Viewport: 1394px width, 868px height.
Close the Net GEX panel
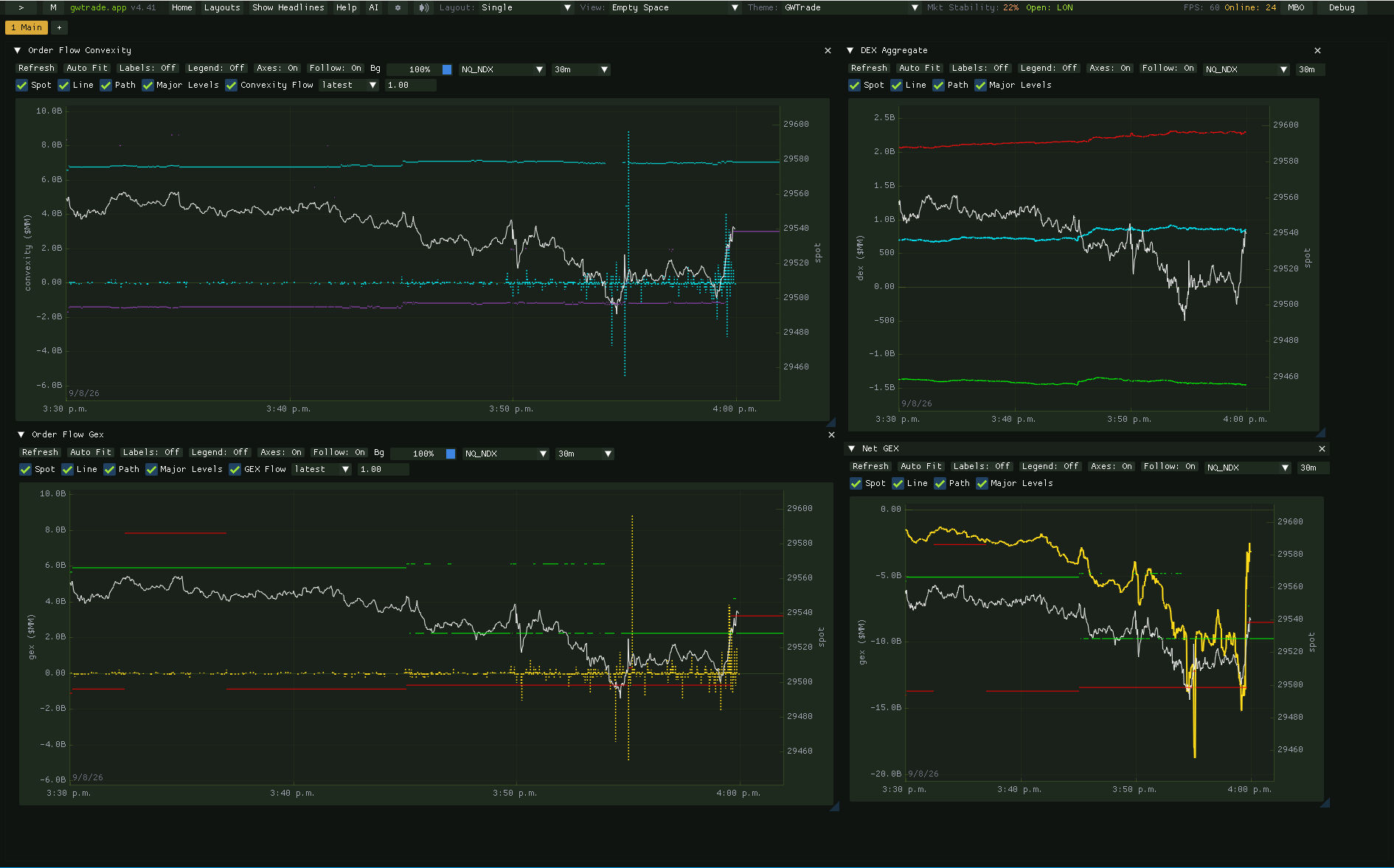tap(1322, 449)
